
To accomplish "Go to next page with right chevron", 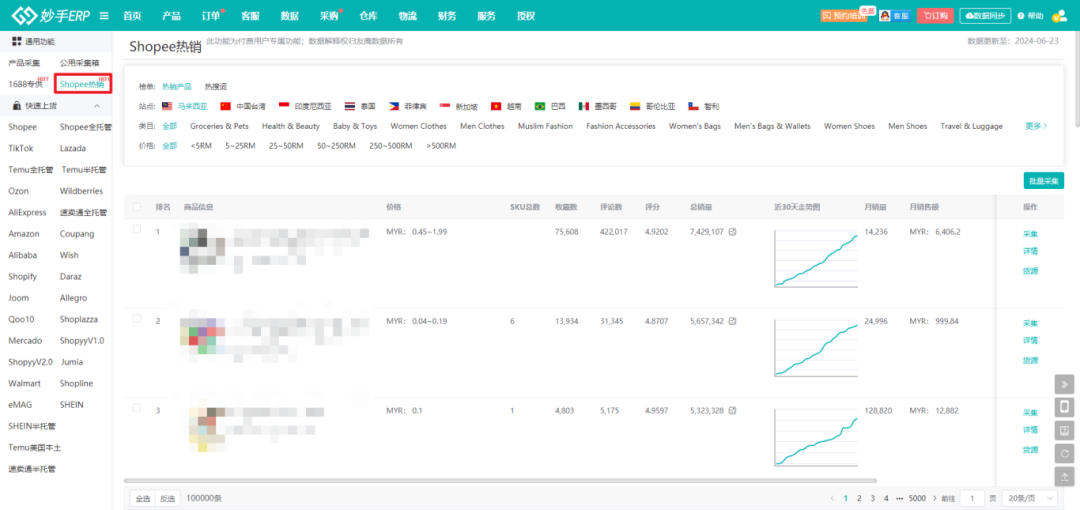I will 935,498.
